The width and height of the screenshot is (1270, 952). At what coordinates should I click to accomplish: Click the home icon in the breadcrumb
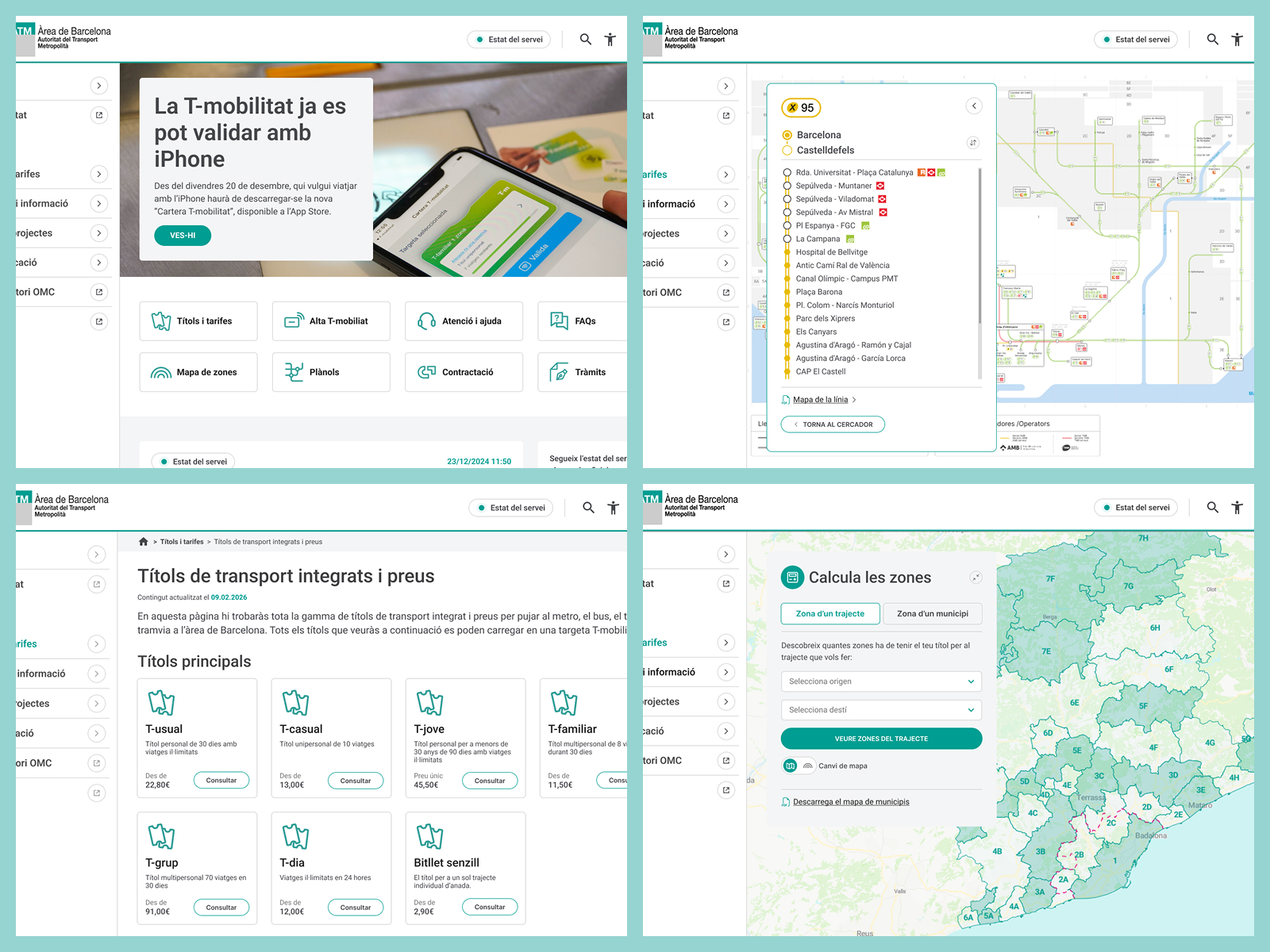point(144,542)
